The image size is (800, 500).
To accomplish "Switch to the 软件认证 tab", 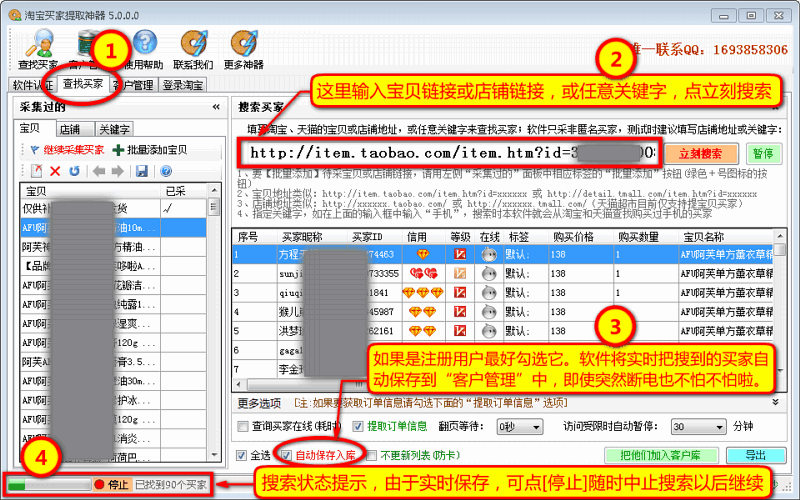I will pyautogui.click(x=33, y=85).
